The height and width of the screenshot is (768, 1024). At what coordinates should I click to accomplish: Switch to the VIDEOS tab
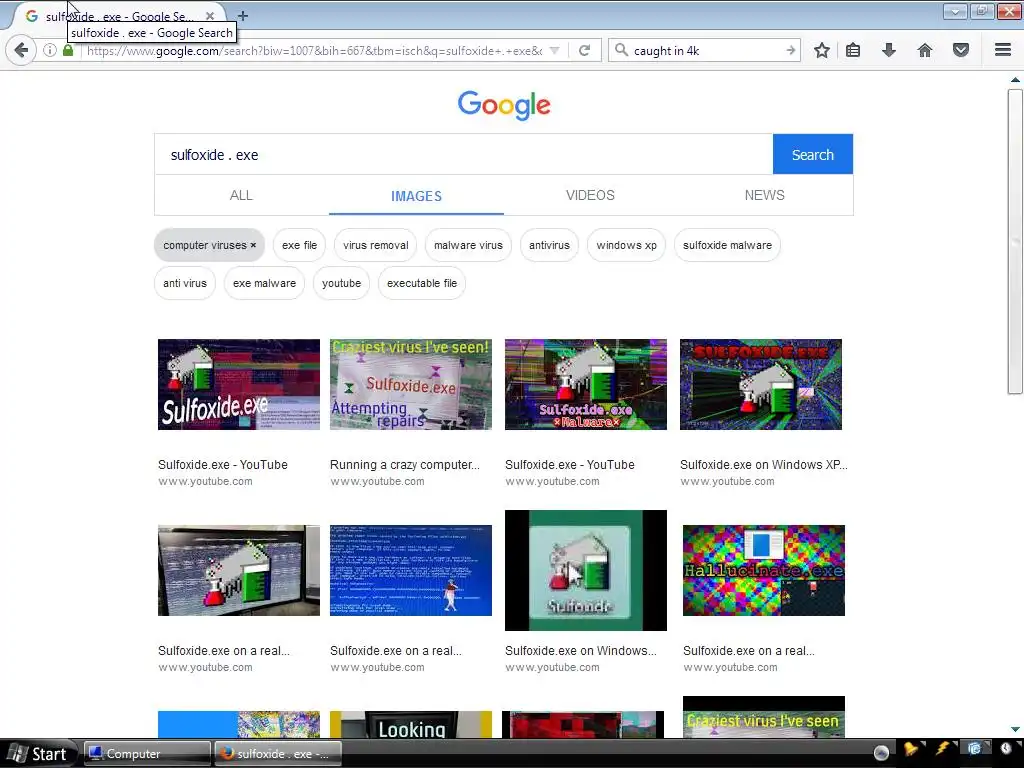[590, 195]
